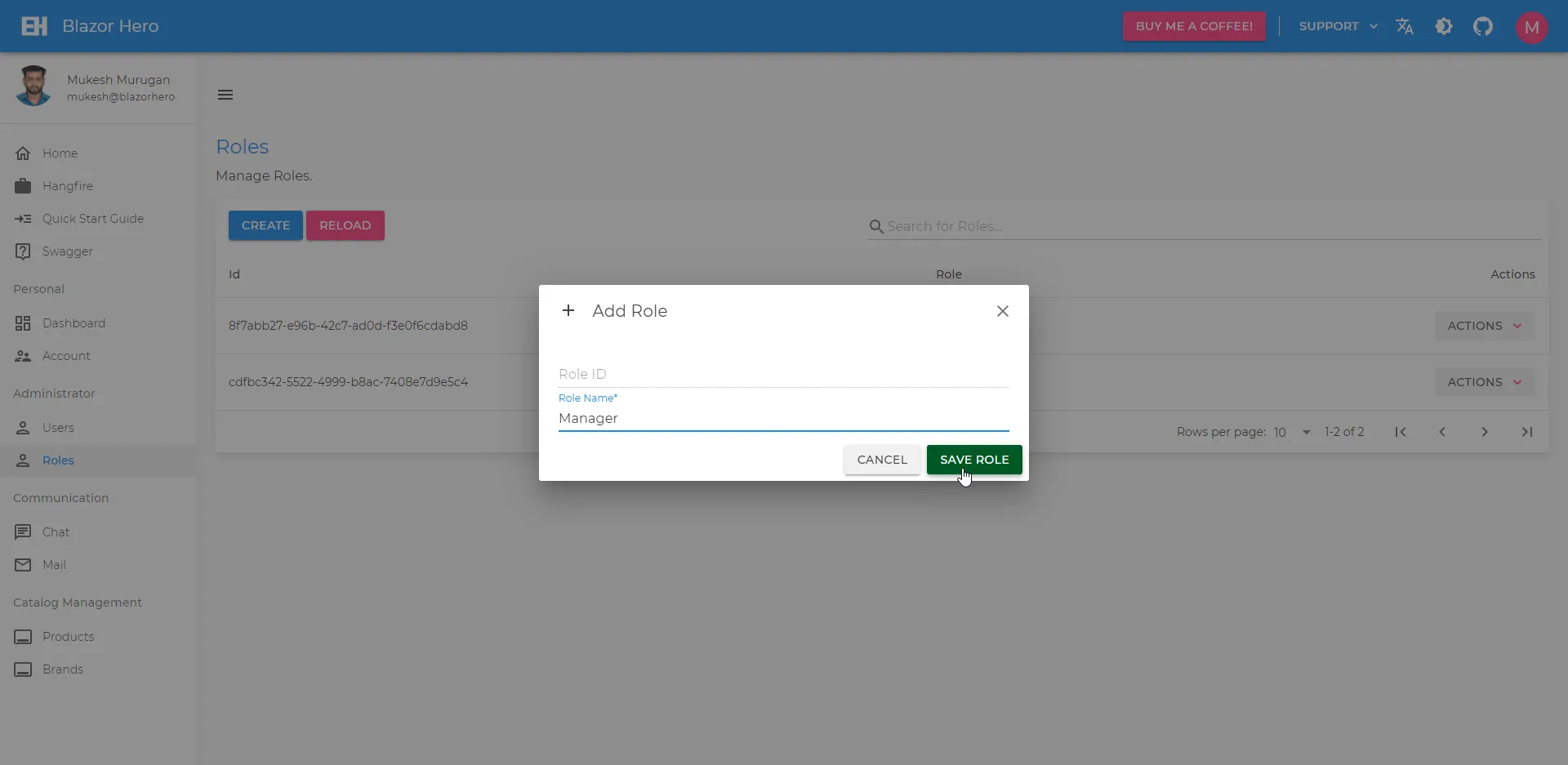Toggle the sidebar with hamburger menu
The height and width of the screenshot is (765, 1568).
[x=225, y=94]
